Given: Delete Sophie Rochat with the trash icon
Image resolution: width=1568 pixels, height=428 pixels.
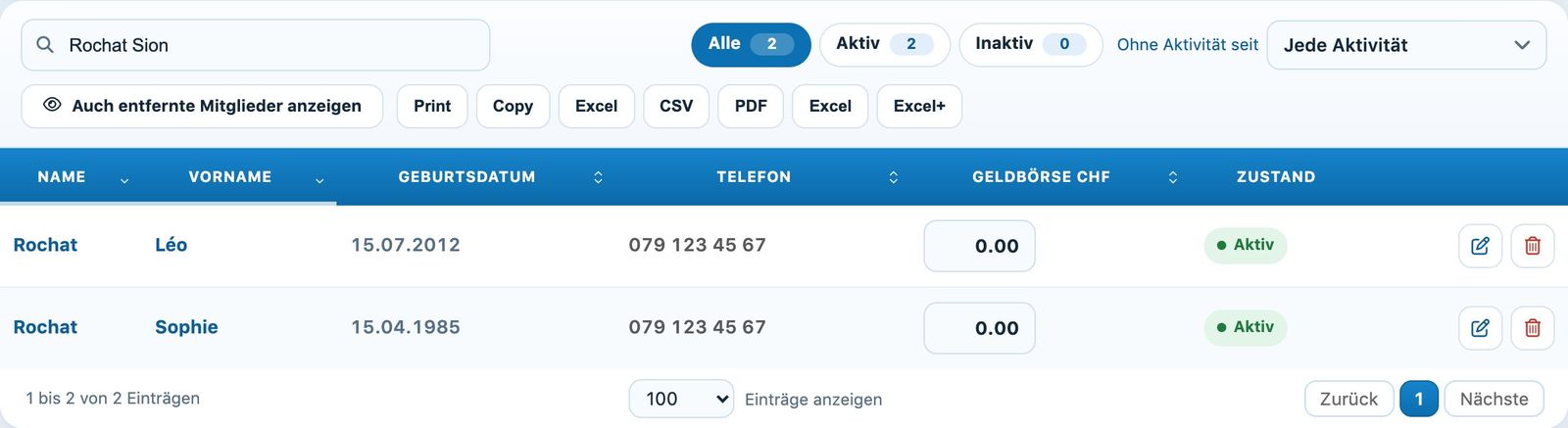Looking at the screenshot, I should (1533, 328).
